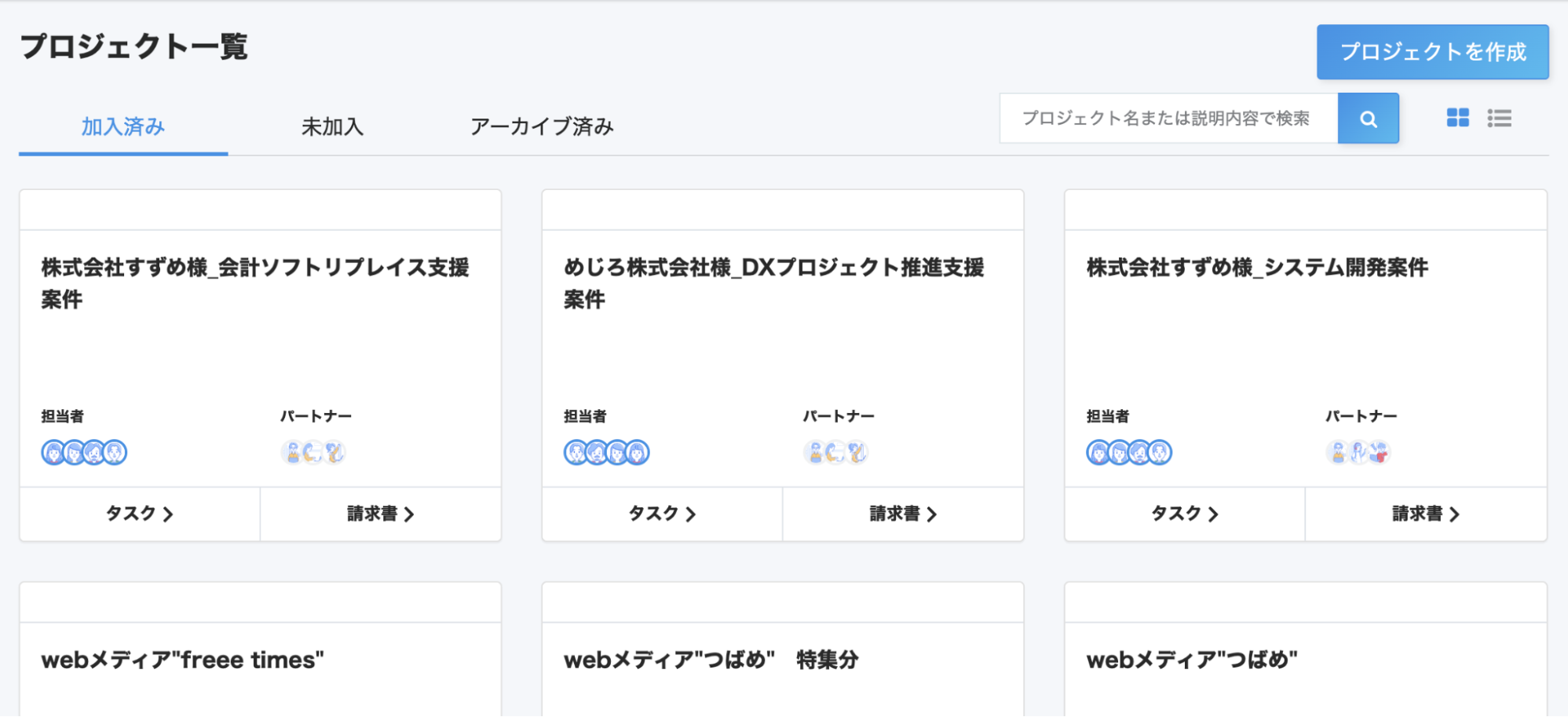Click first 担当者 avatar in めじろ DX card
Image resolution: width=1568 pixels, height=717 pixels.
576,452
